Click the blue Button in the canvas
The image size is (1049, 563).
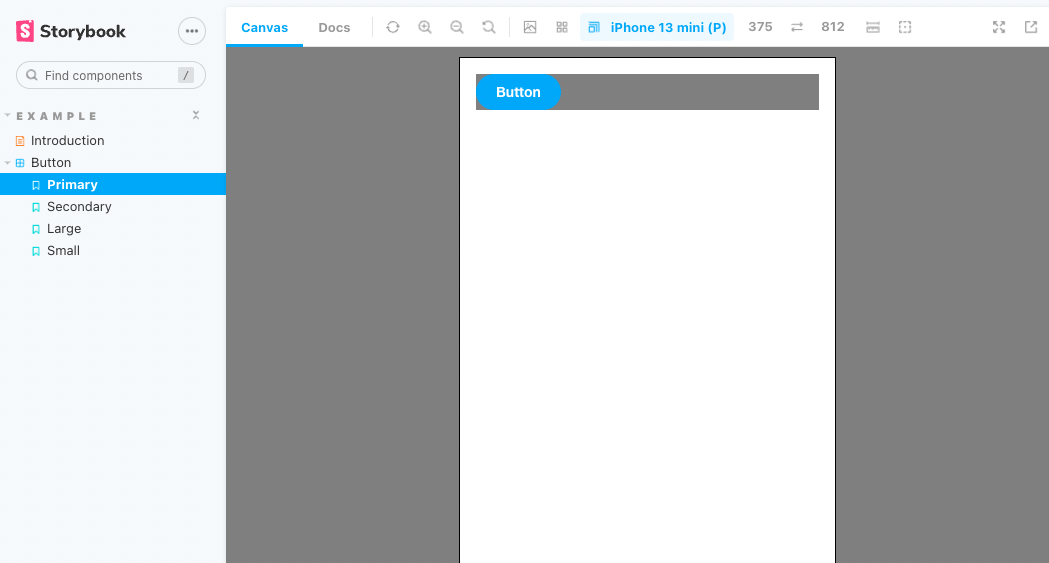coord(518,92)
